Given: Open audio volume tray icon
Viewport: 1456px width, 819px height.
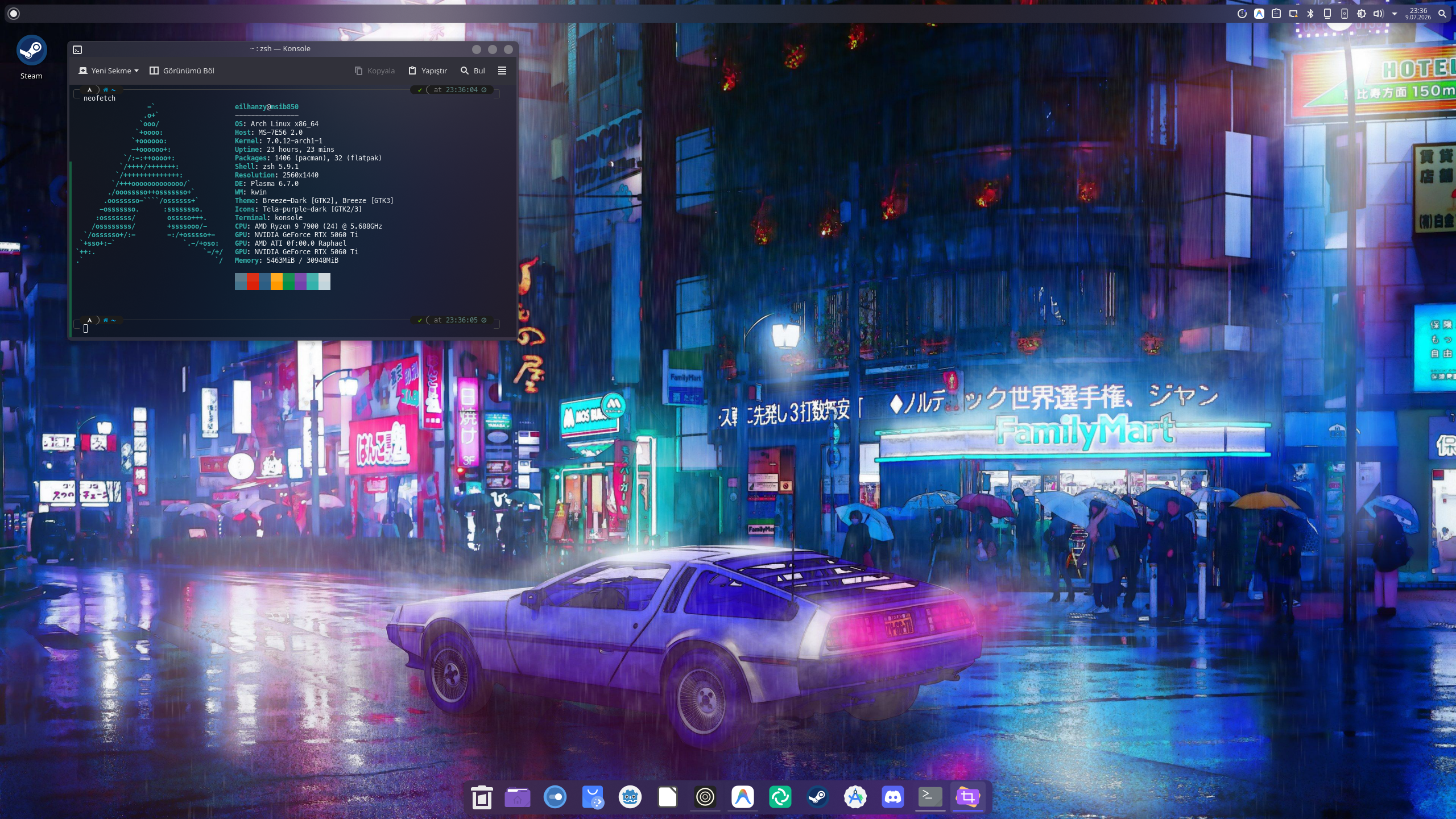Looking at the screenshot, I should tap(1378, 14).
